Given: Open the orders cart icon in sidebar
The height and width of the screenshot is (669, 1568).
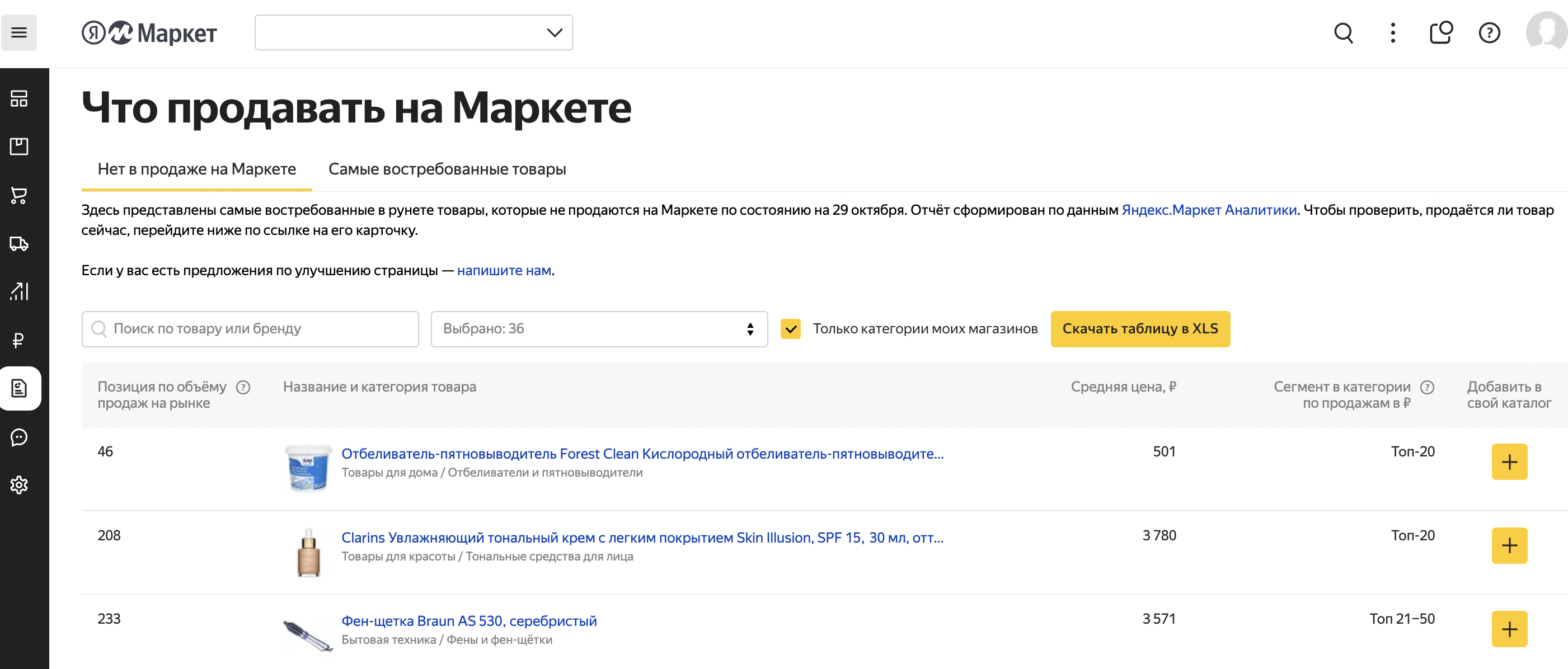Looking at the screenshot, I should coord(19,195).
